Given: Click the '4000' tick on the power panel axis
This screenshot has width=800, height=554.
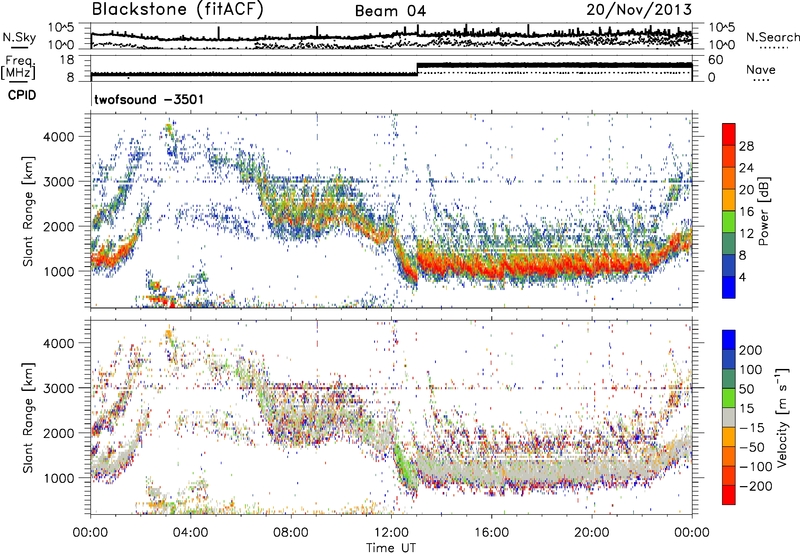Looking at the screenshot, I should pos(58,137).
